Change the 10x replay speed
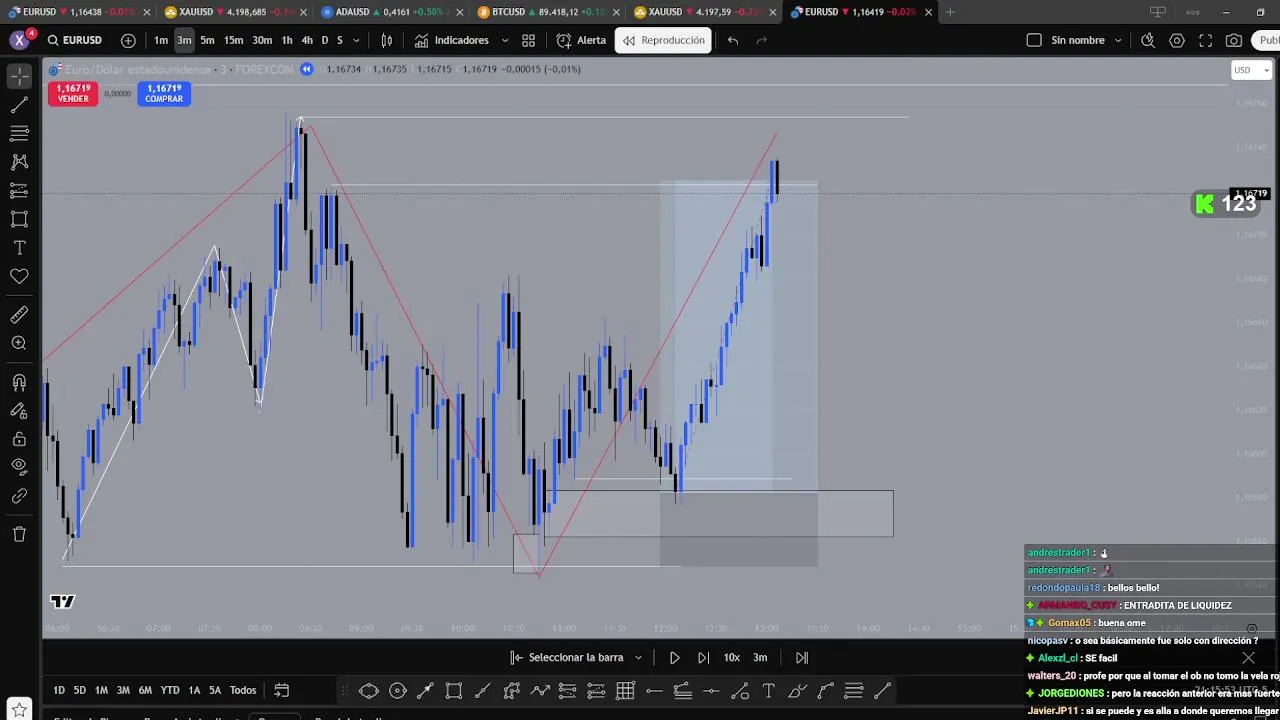The image size is (1280, 720). click(732, 657)
